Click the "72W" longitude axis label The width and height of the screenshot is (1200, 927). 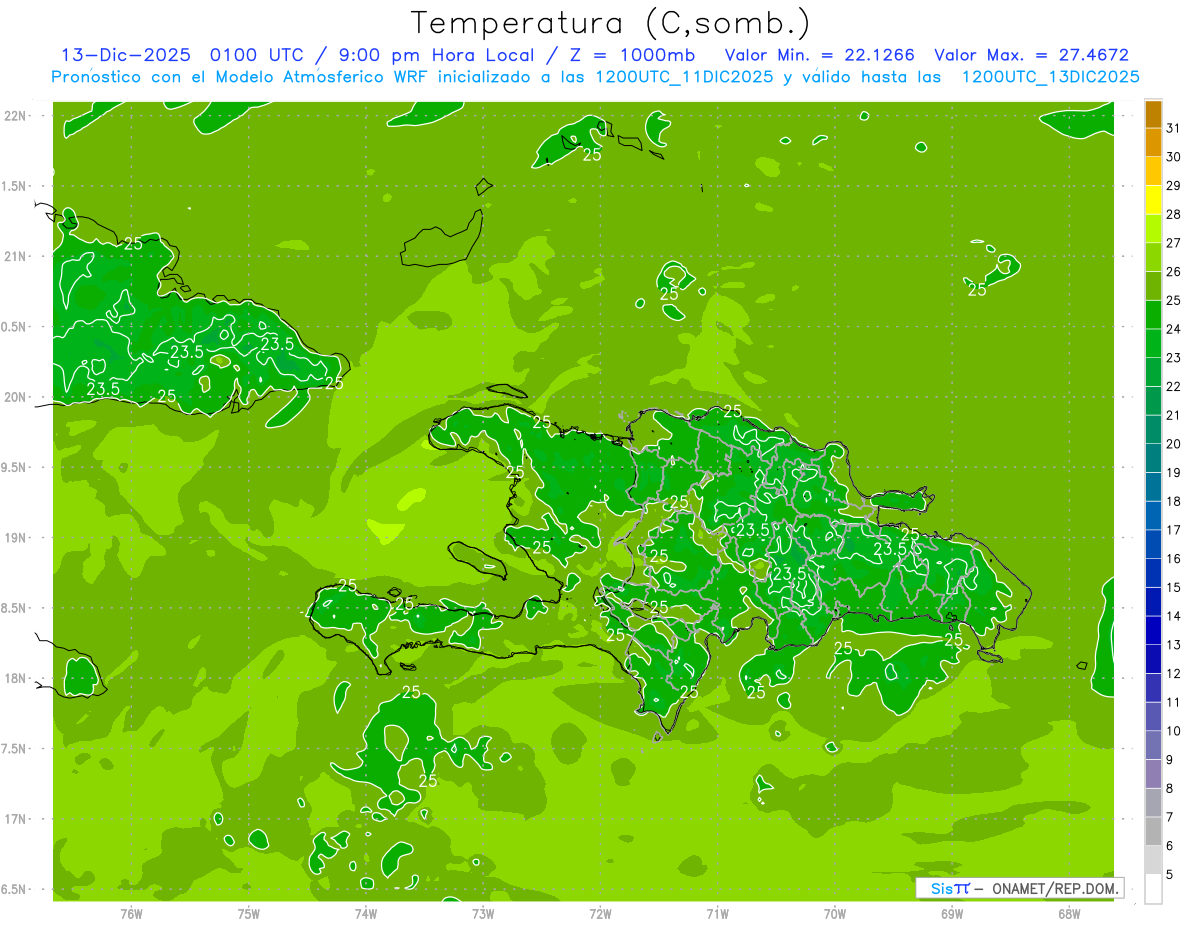(600, 914)
